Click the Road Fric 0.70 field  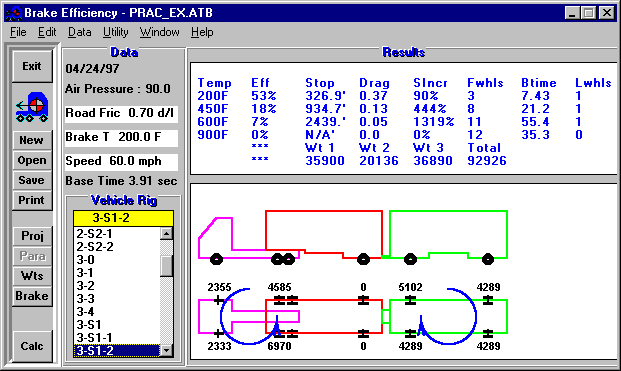click(x=121, y=113)
